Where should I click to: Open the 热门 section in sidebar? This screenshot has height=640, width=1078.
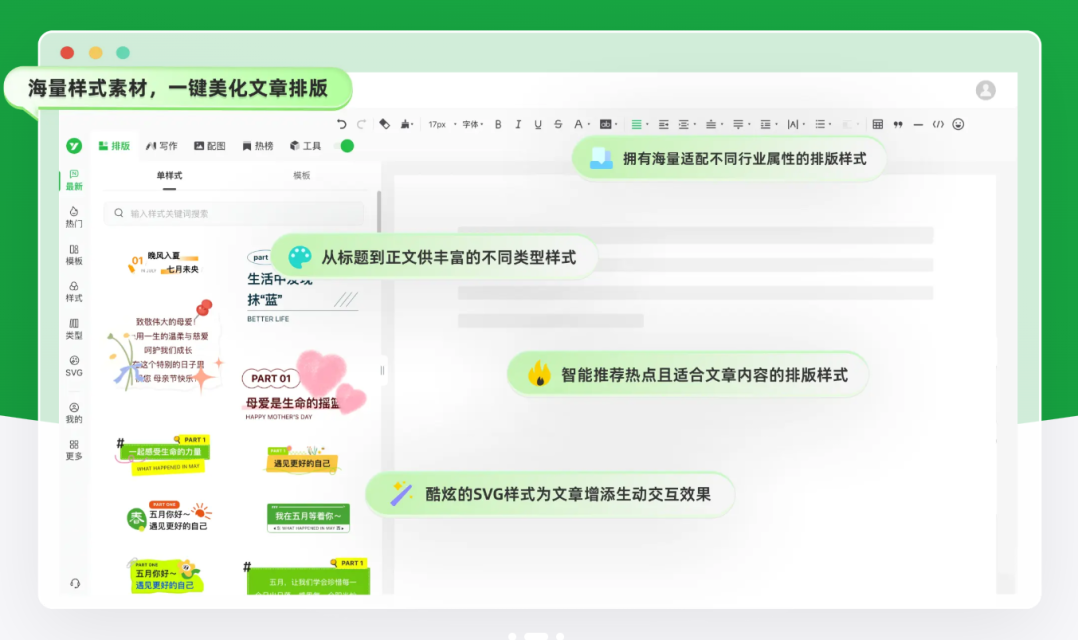(x=74, y=217)
